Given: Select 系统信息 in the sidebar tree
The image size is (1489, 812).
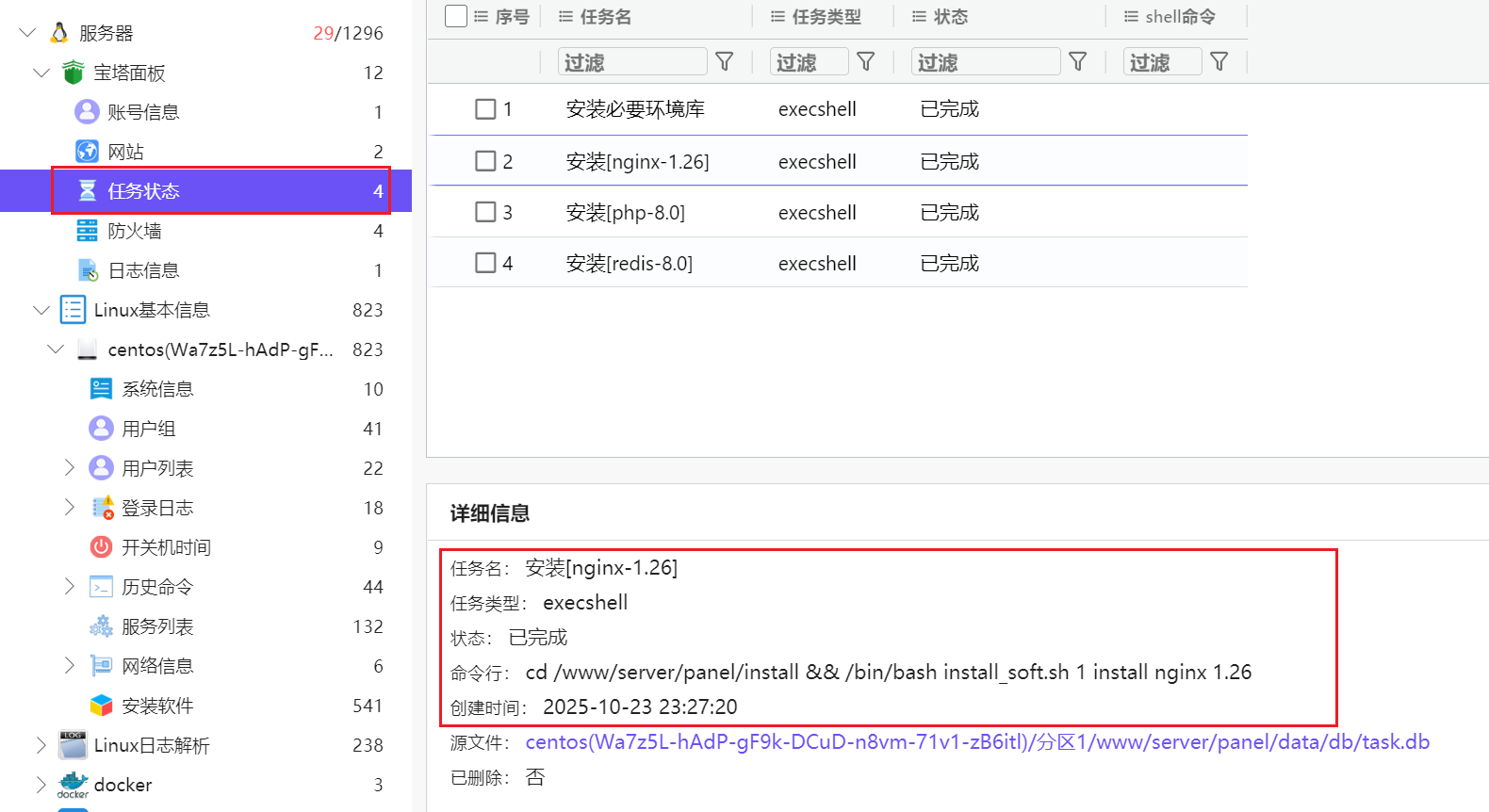Looking at the screenshot, I should 157,389.
